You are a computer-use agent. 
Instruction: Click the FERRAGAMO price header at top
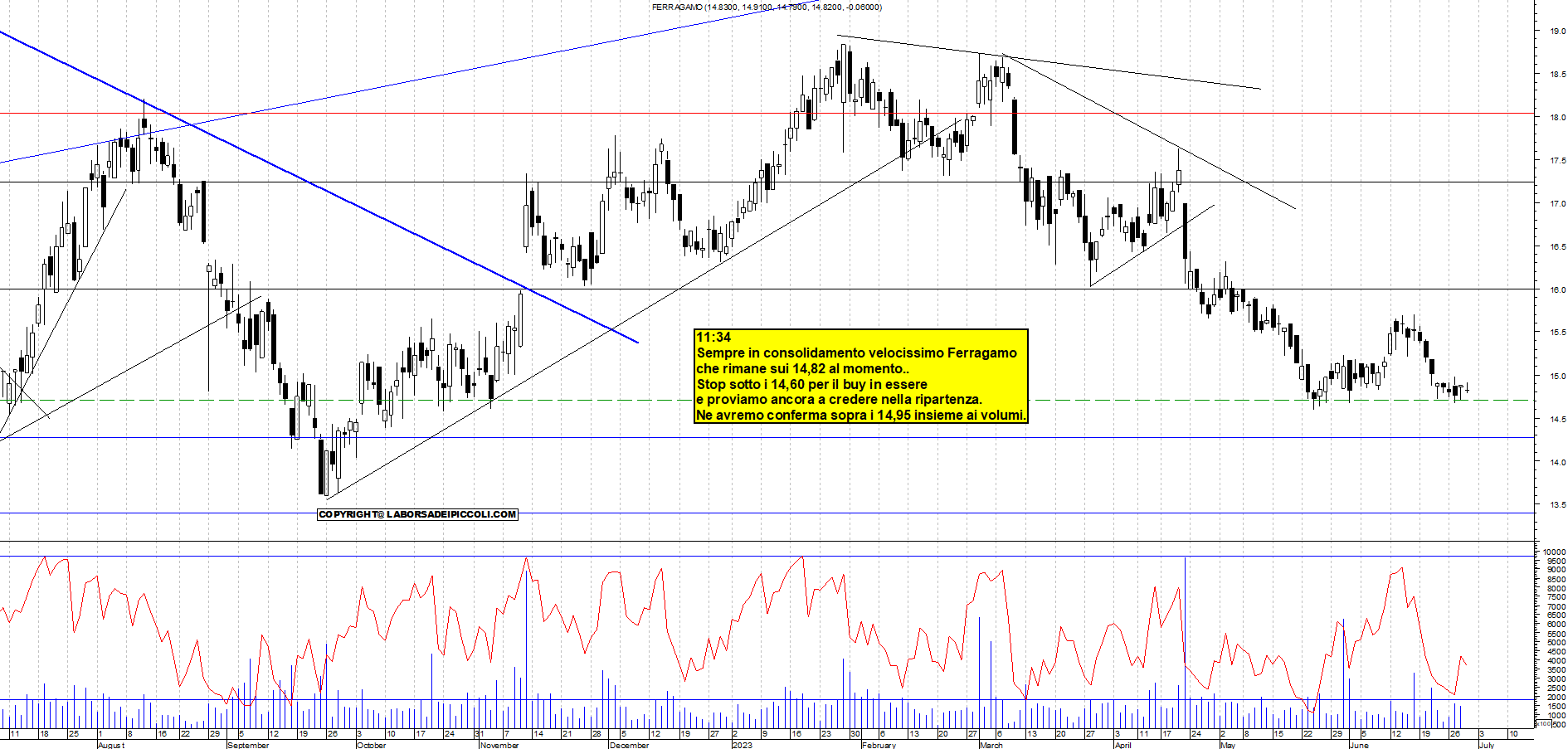click(767, 7)
